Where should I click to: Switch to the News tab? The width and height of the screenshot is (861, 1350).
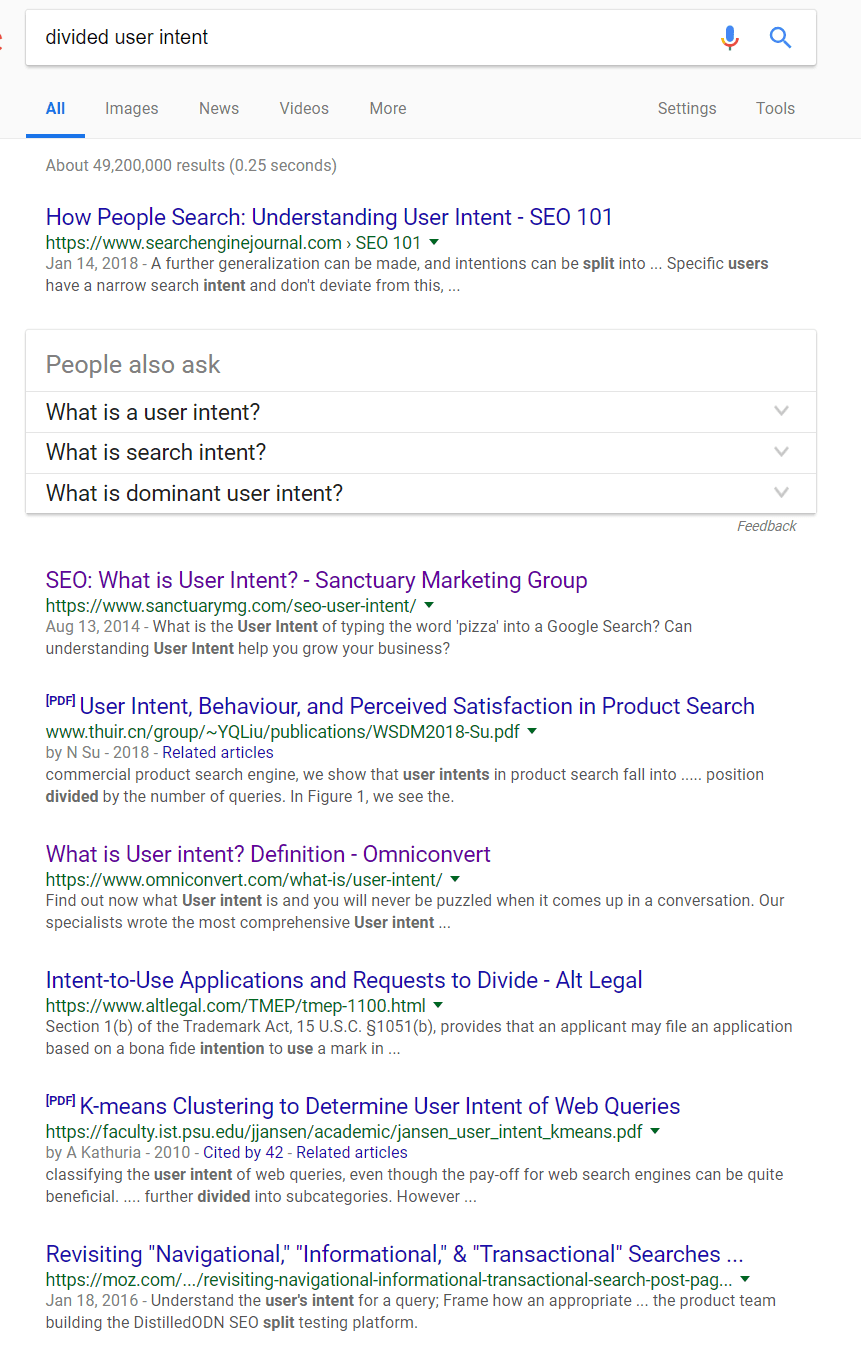click(x=219, y=109)
